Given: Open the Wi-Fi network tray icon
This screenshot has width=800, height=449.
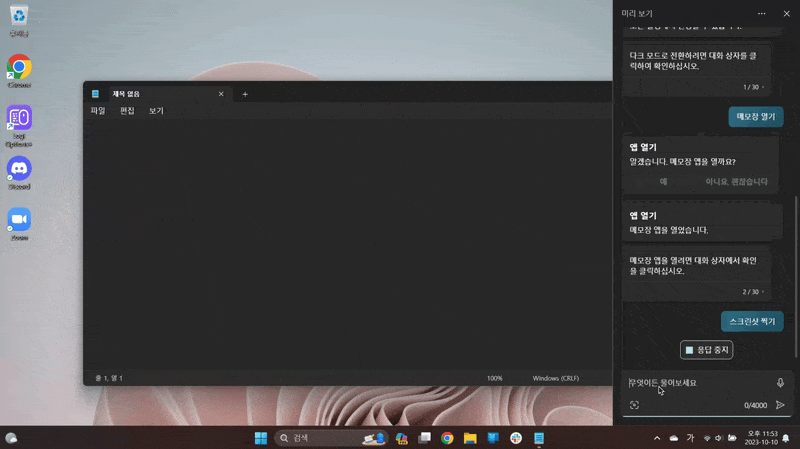Looking at the screenshot, I should pyautogui.click(x=707, y=438).
